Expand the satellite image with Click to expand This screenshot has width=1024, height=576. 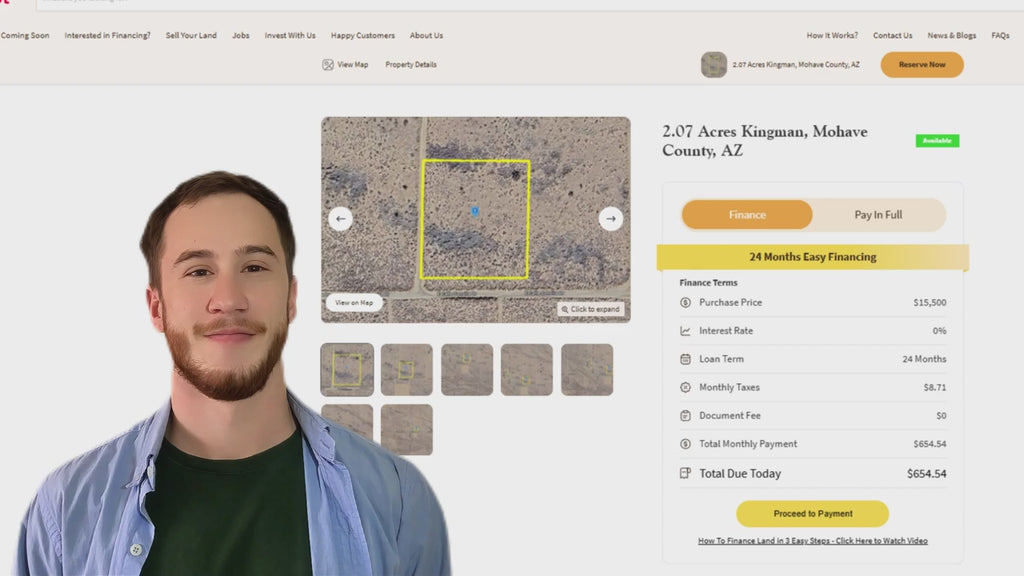(591, 309)
